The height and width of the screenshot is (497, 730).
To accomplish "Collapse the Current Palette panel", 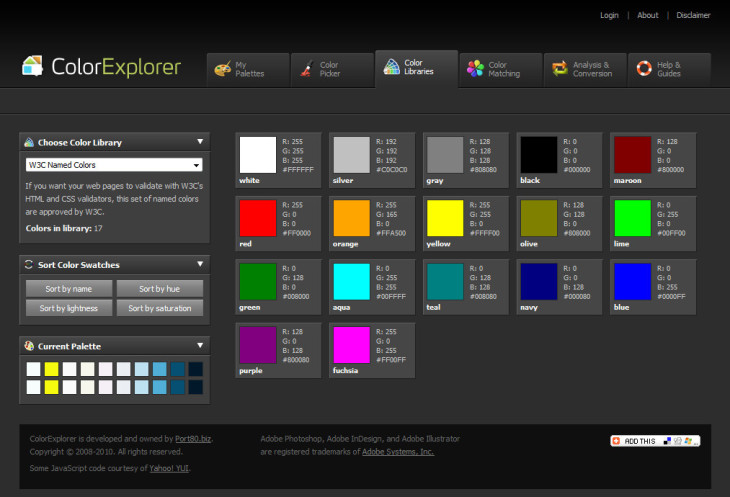I will 200,346.
